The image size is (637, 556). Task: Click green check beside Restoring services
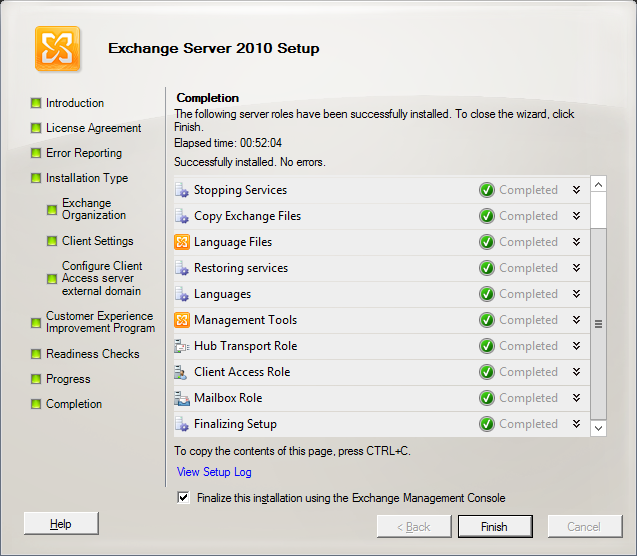tap(487, 268)
